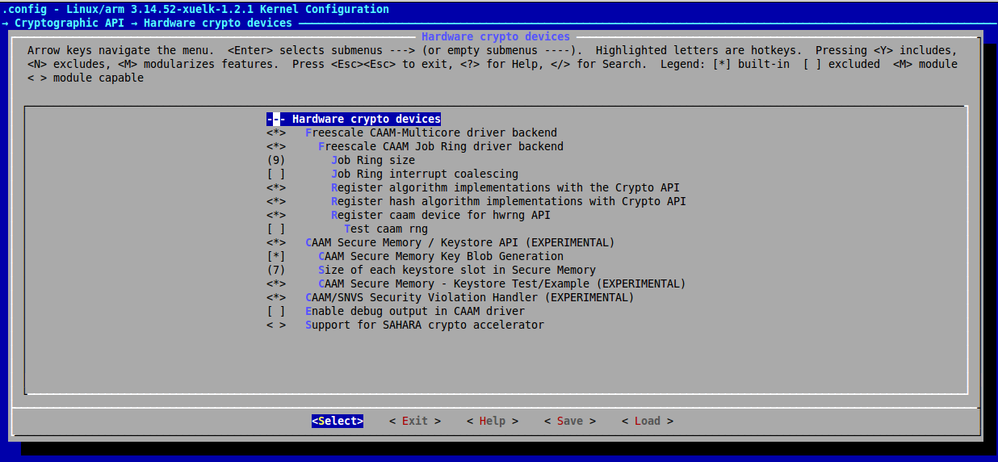
Task: Click the < Load > button
Action: (x=647, y=421)
